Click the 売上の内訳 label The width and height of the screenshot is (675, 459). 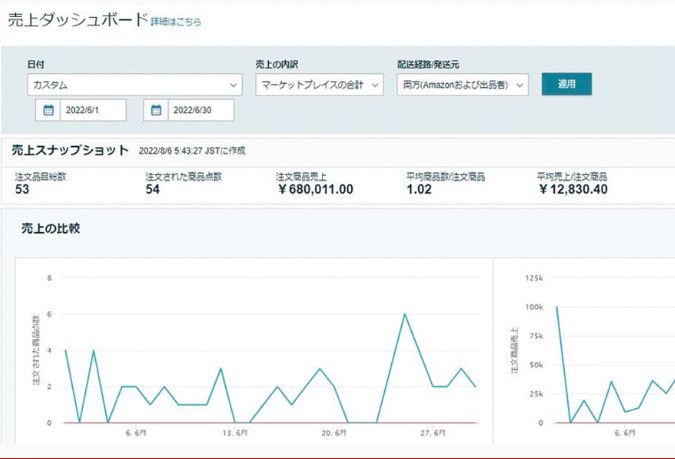277,65
